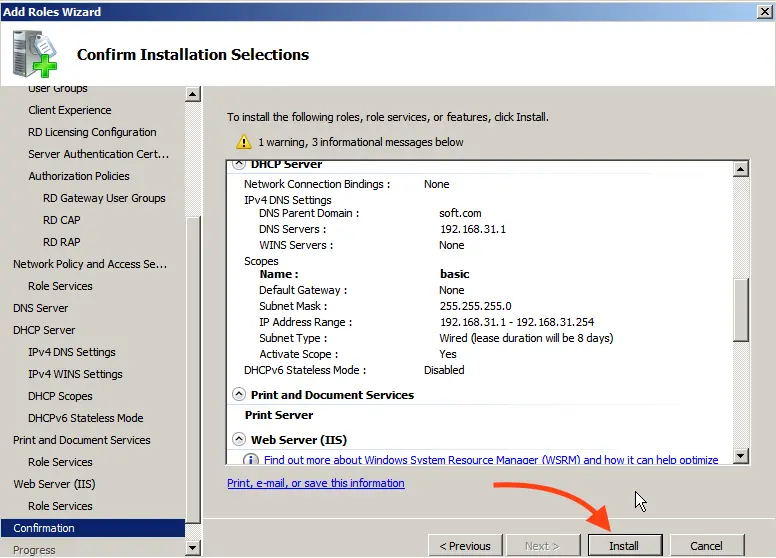
Task: Close the Add Roles Wizard window
Action: click(x=763, y=11)
